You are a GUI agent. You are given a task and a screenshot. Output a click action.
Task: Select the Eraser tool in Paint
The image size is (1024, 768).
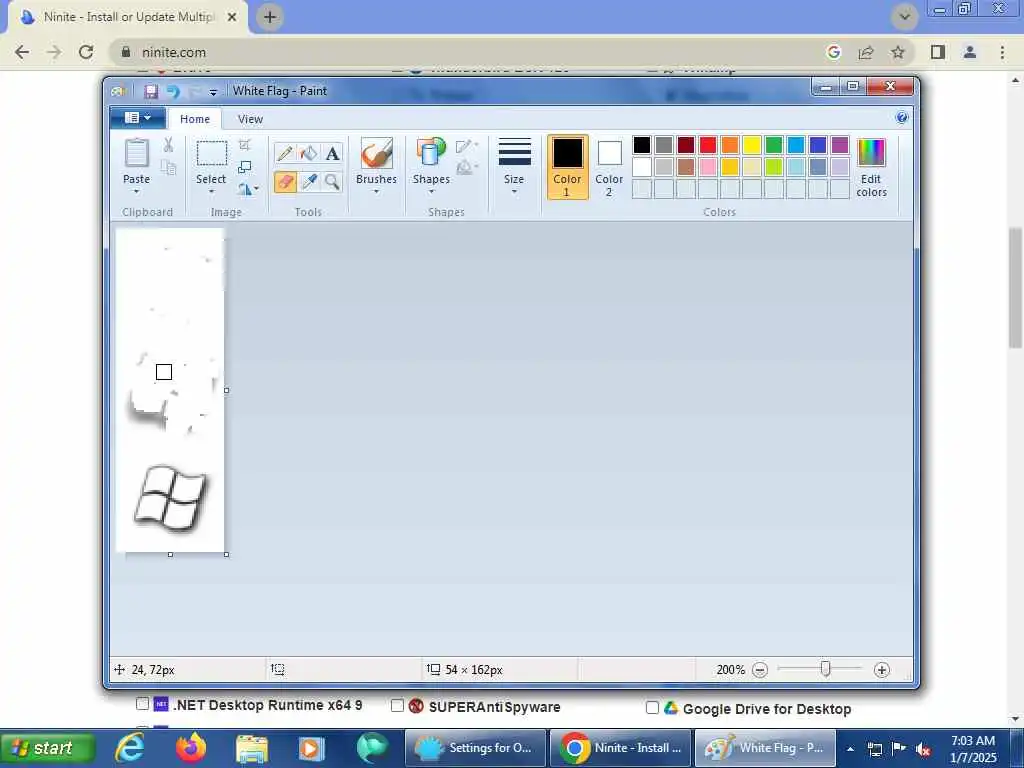(x=285, y=182)
